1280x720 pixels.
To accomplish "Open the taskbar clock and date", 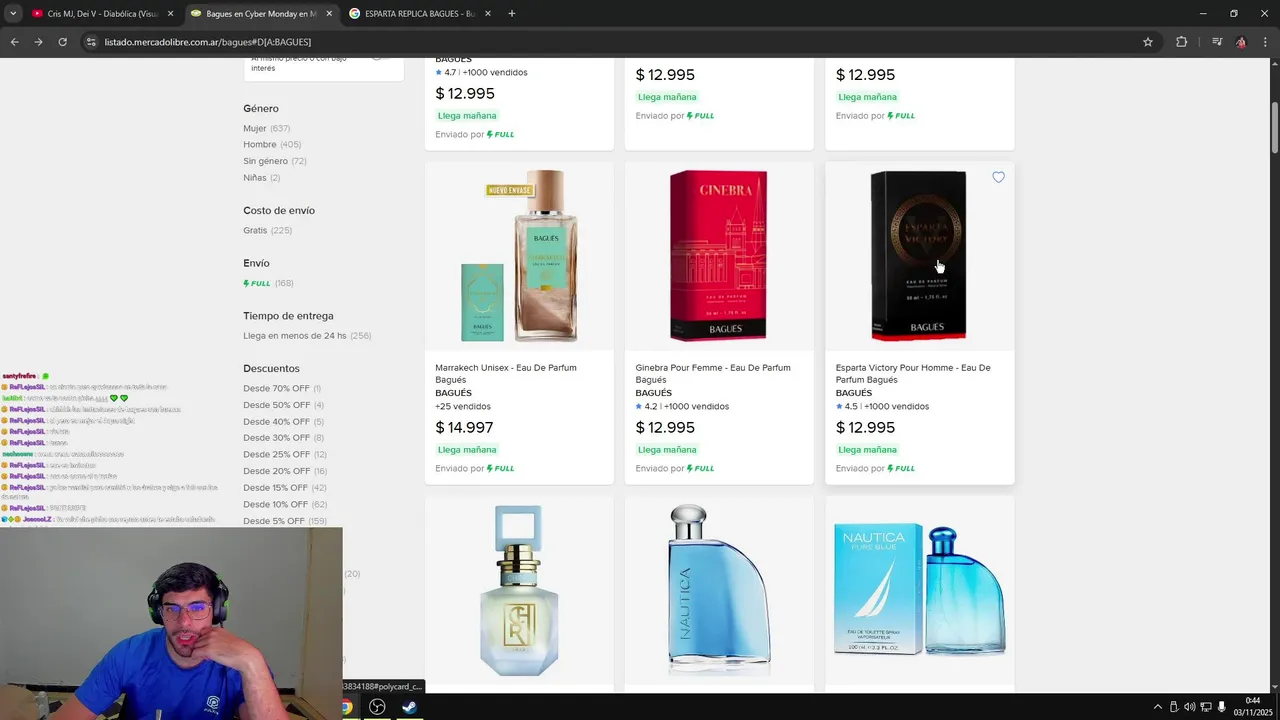I will tap(1252, 706).
